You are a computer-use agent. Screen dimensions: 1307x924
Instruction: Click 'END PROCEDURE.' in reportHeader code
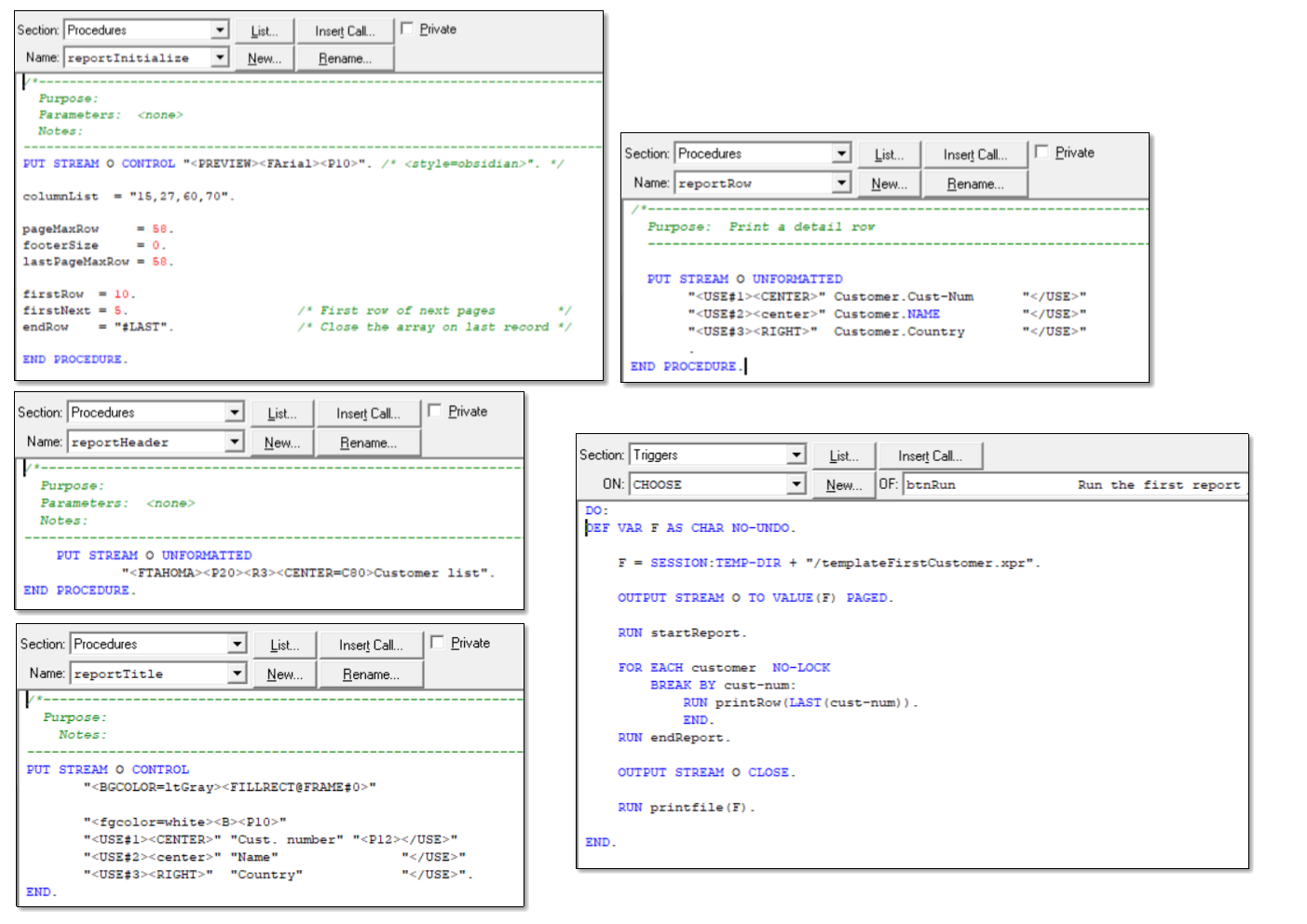point(80,591)
